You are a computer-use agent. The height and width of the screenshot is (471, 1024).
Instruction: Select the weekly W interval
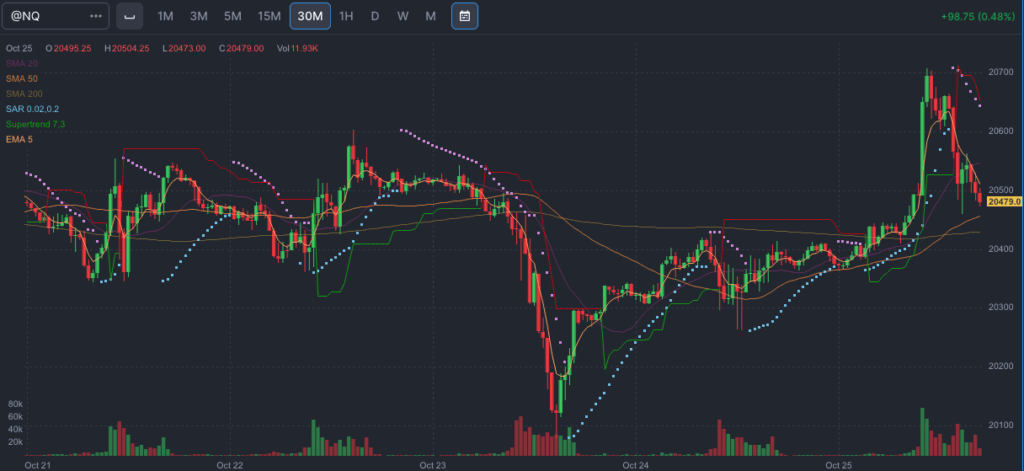click(402, 16)
